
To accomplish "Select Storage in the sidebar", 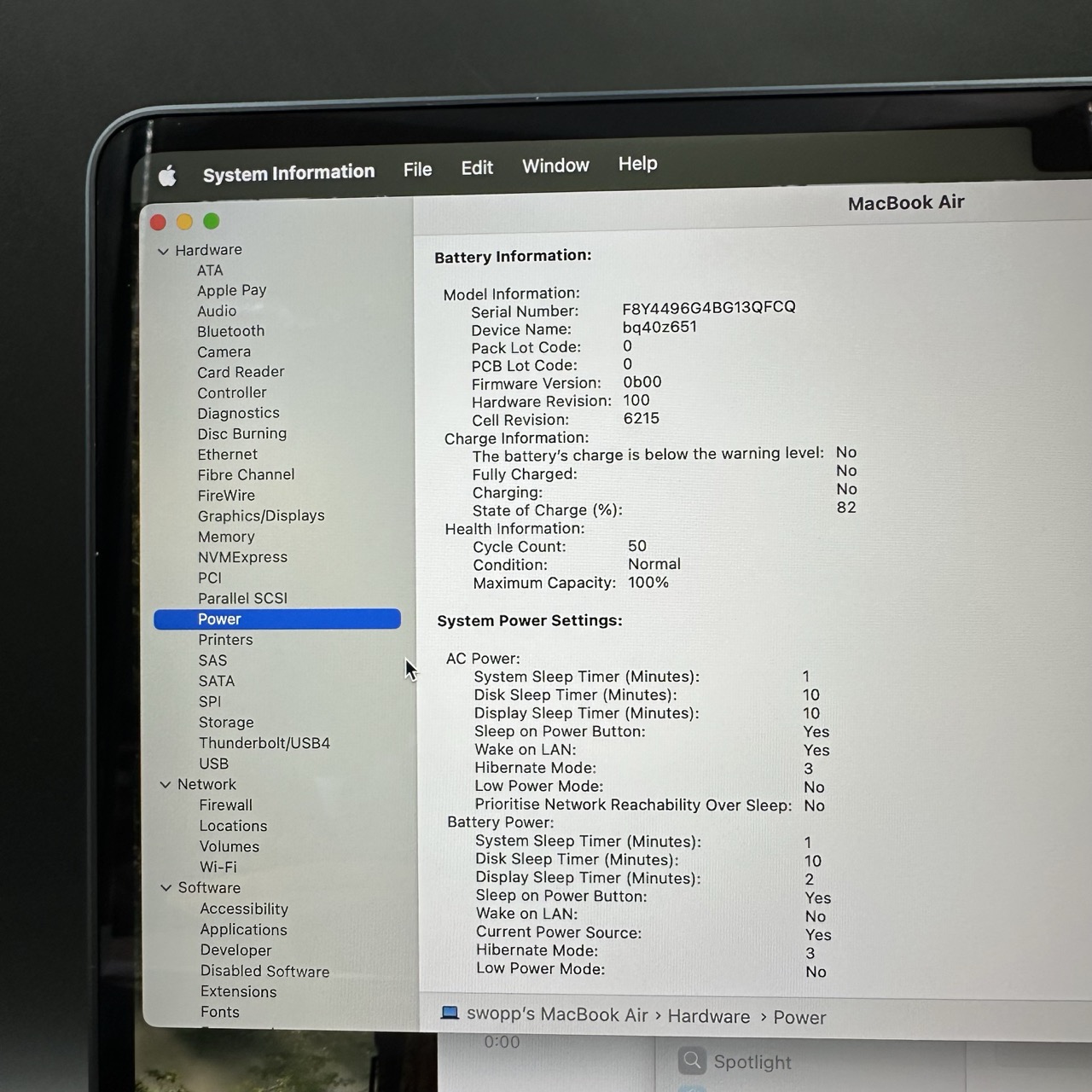I will (226, 723).
